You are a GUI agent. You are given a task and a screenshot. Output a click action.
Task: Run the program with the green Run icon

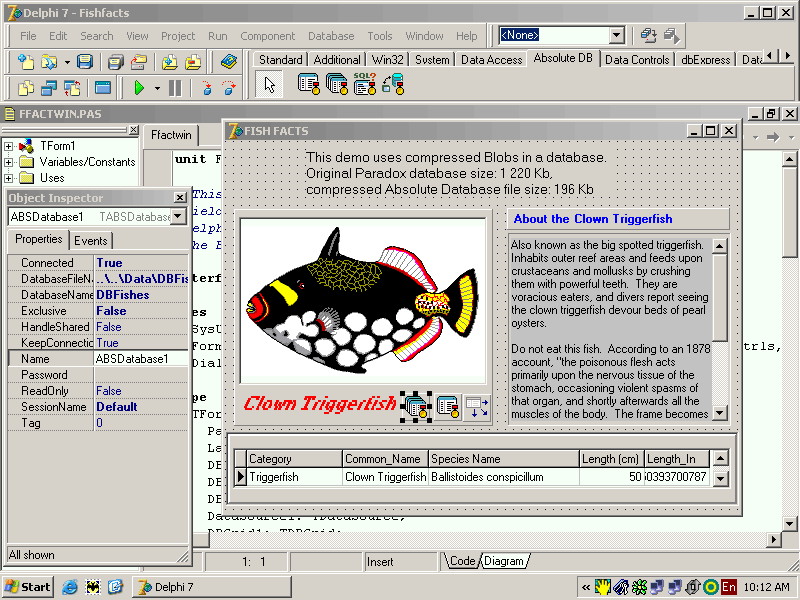pyautogui.click(x=140, y=88)
